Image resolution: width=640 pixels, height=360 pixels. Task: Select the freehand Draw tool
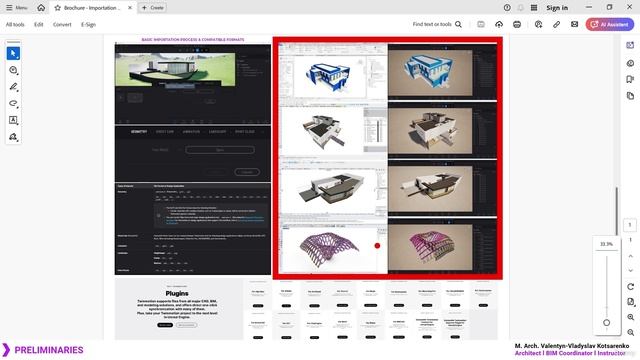coord(13,103)
